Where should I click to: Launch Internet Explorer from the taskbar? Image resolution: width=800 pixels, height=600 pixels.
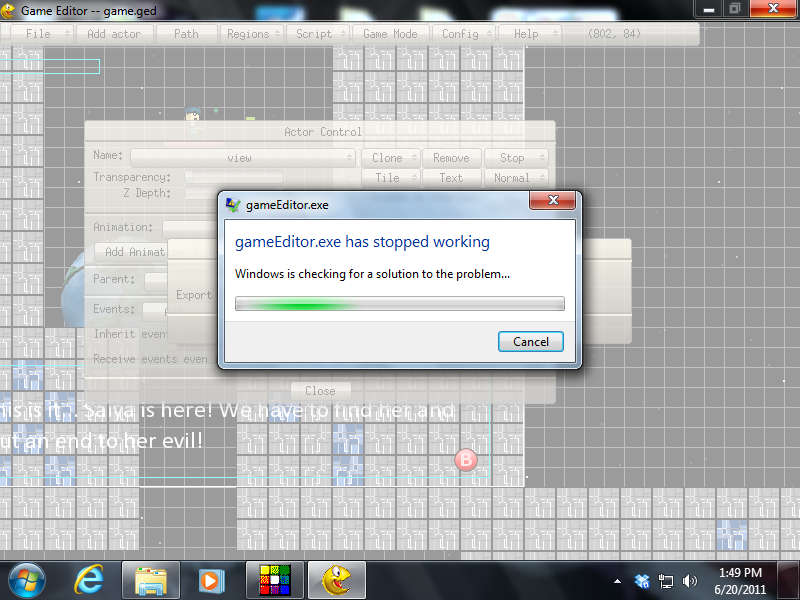[89, 581]
